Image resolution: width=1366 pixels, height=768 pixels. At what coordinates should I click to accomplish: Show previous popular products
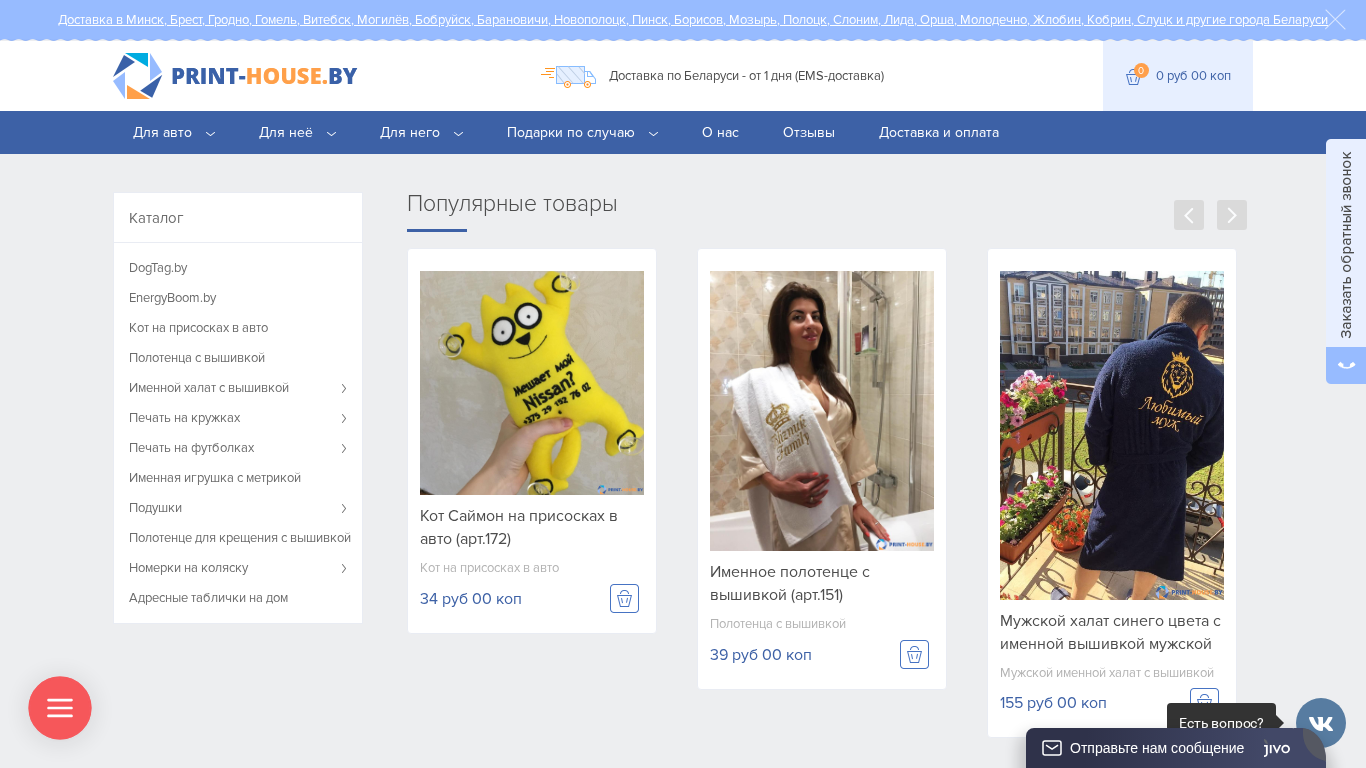(1189, 215)
